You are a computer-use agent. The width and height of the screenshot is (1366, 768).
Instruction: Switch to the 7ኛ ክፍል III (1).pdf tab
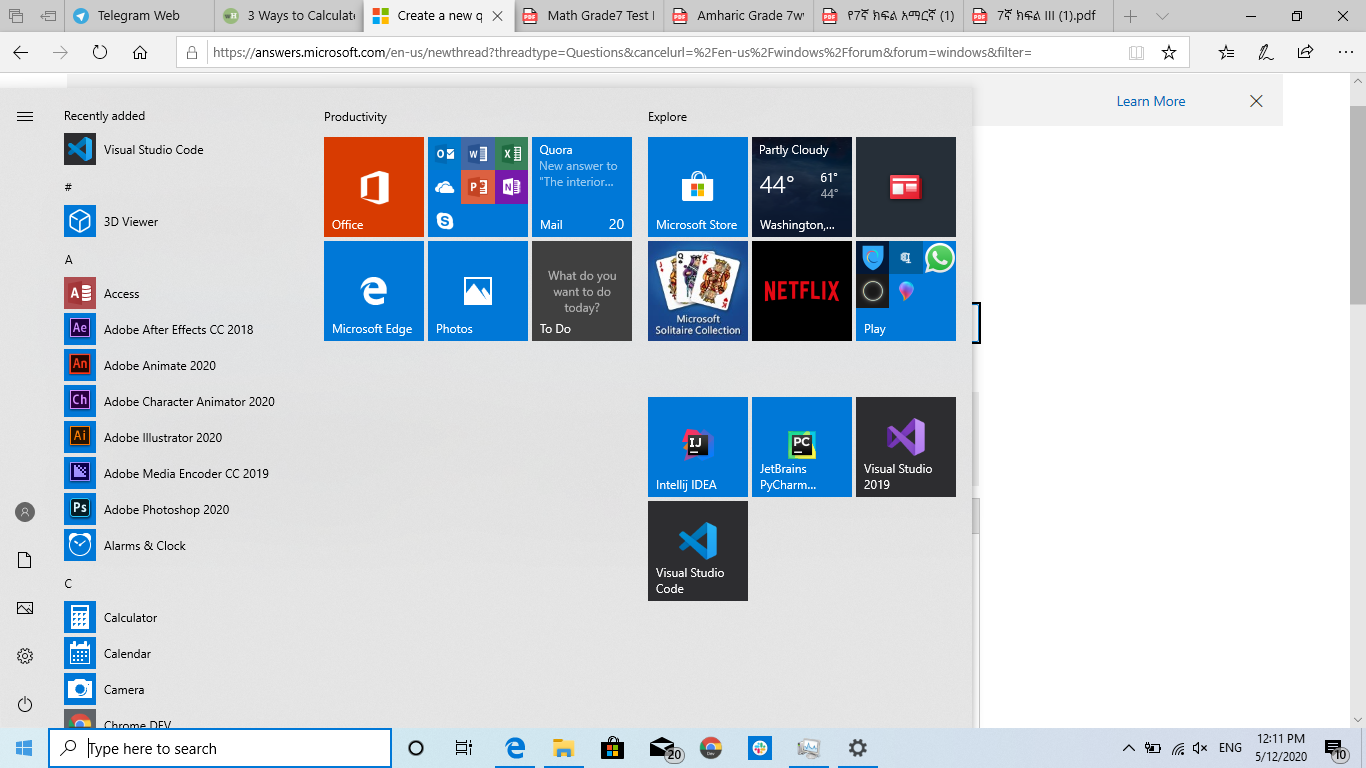(1039, 16)
